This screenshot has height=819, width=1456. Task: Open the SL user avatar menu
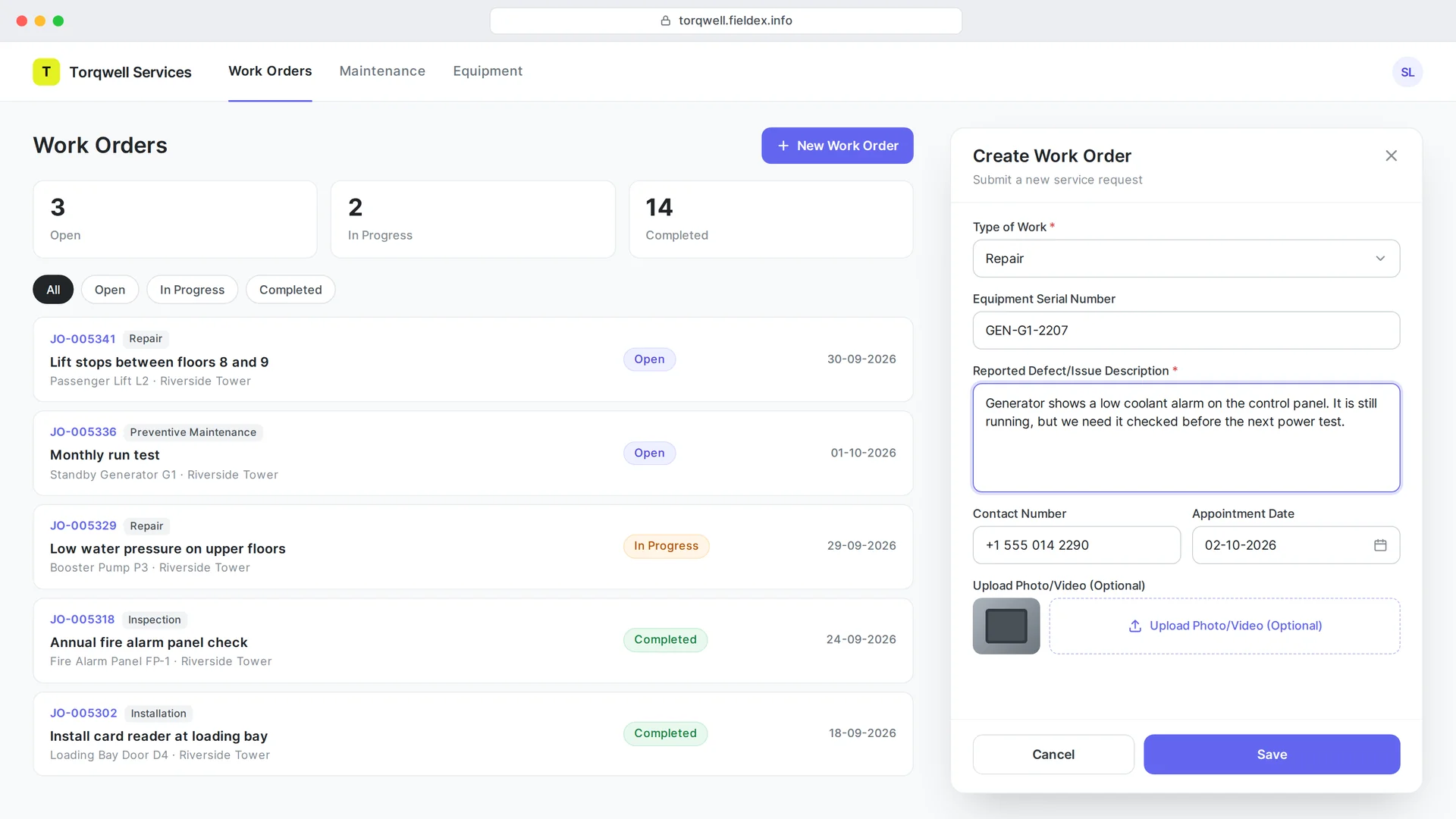tap(1407, 72)
